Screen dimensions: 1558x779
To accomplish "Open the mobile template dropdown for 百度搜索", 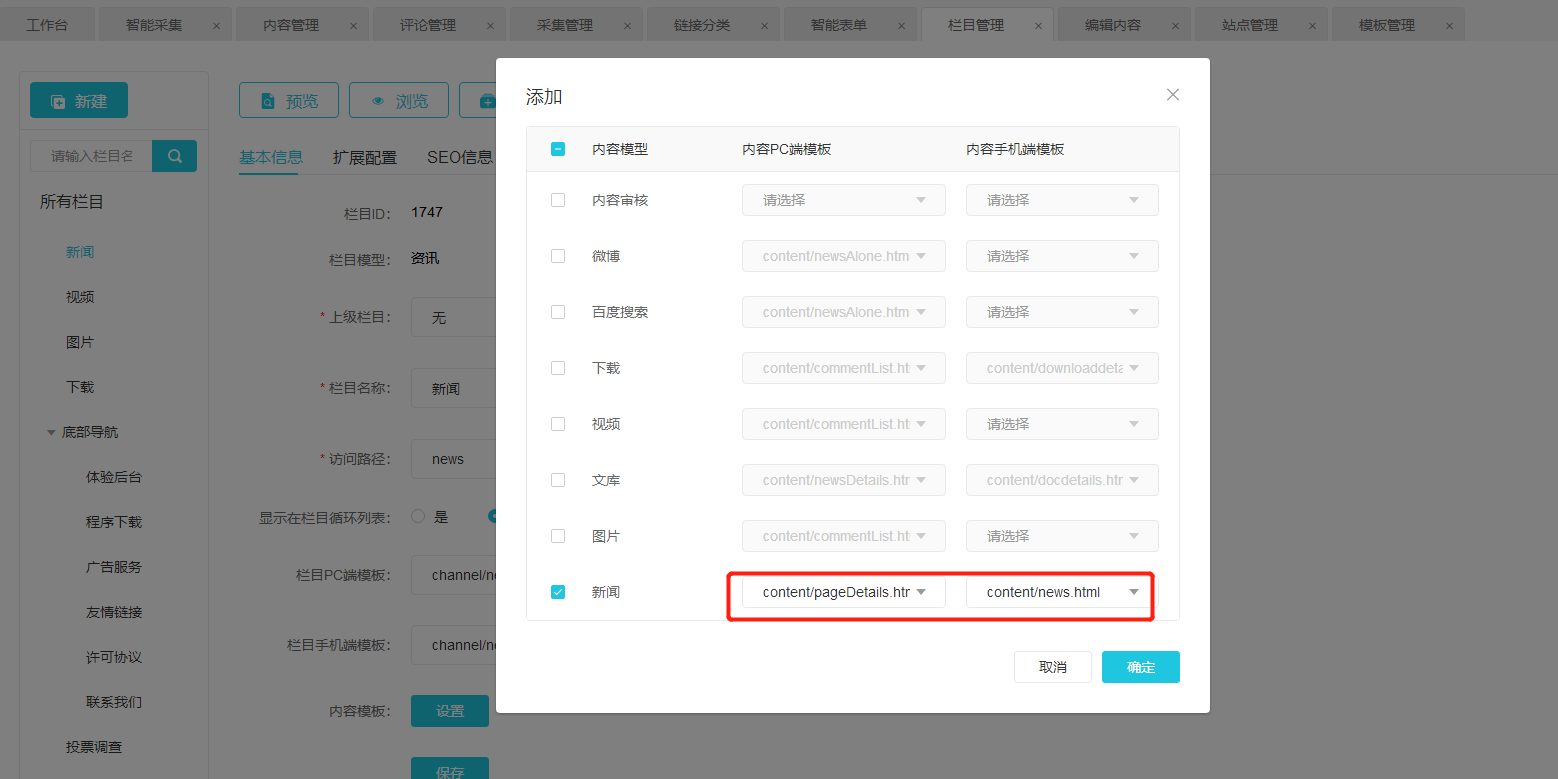I will (x=1062, y=312).
